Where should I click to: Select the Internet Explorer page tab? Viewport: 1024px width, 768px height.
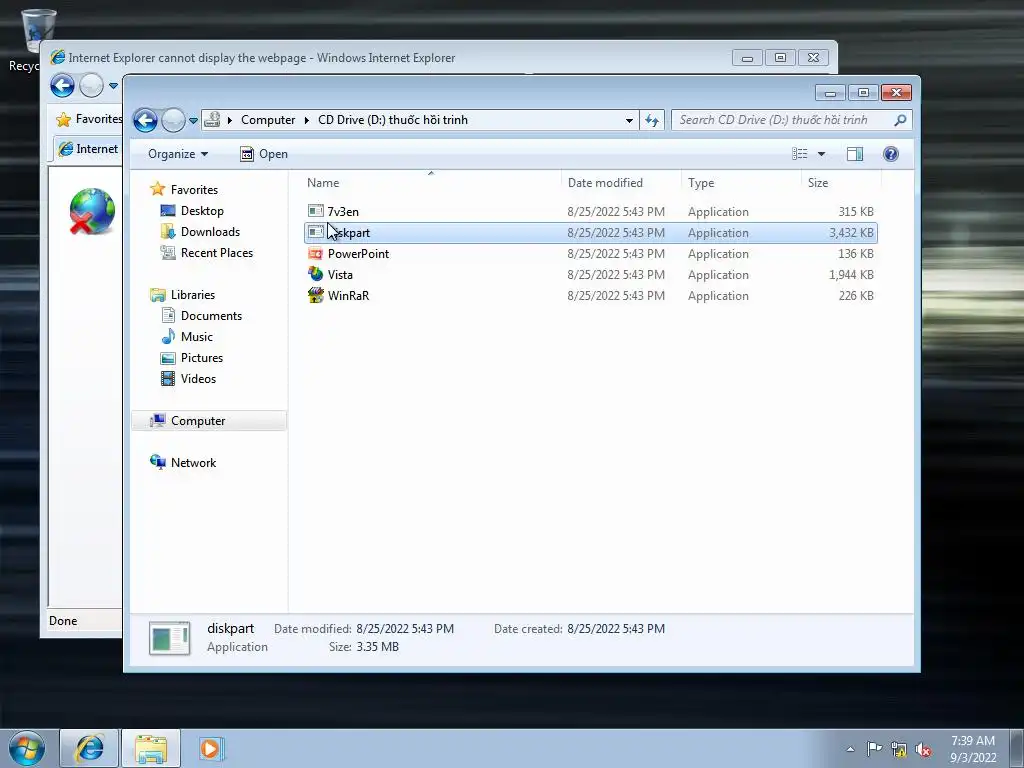pos(88,149)
